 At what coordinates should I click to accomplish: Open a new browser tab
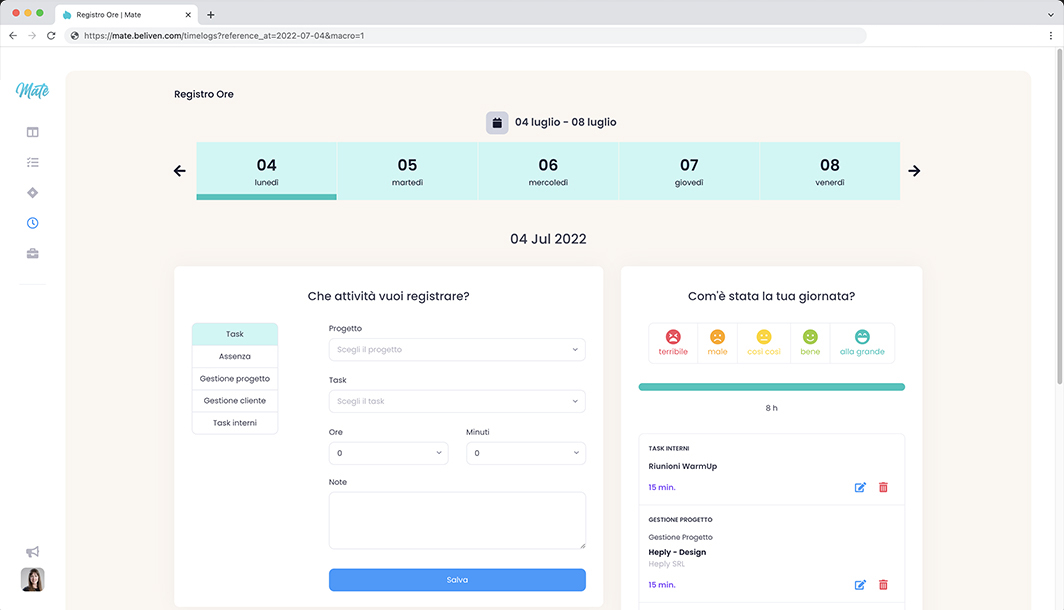210,14
